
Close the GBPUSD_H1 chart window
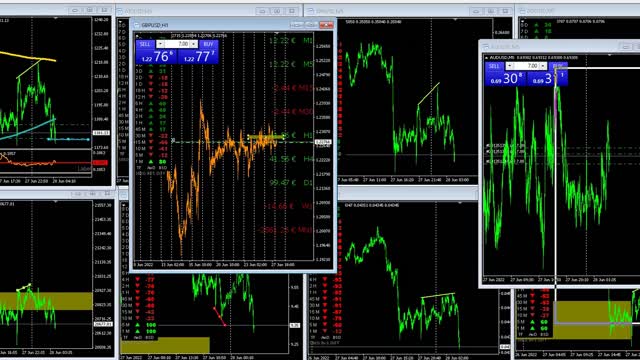(x=326, y=25)
